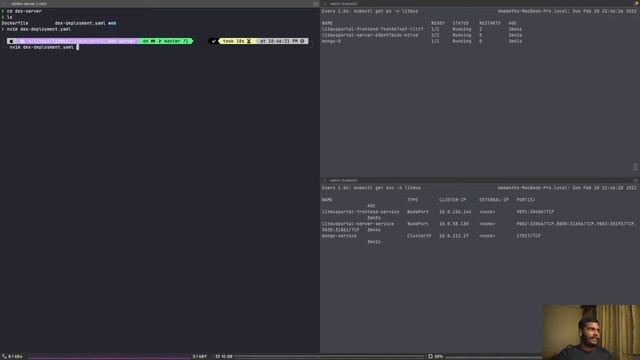Click the purple directory path prompt segment
This screenshot has height=360, width=640.
77,41
